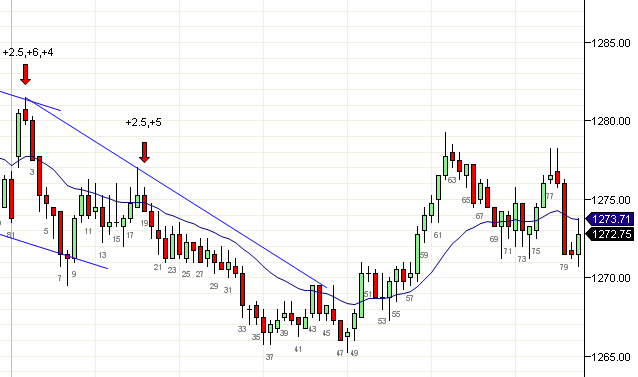
Task: Click bar number label 31
Action: pos(228,290)
